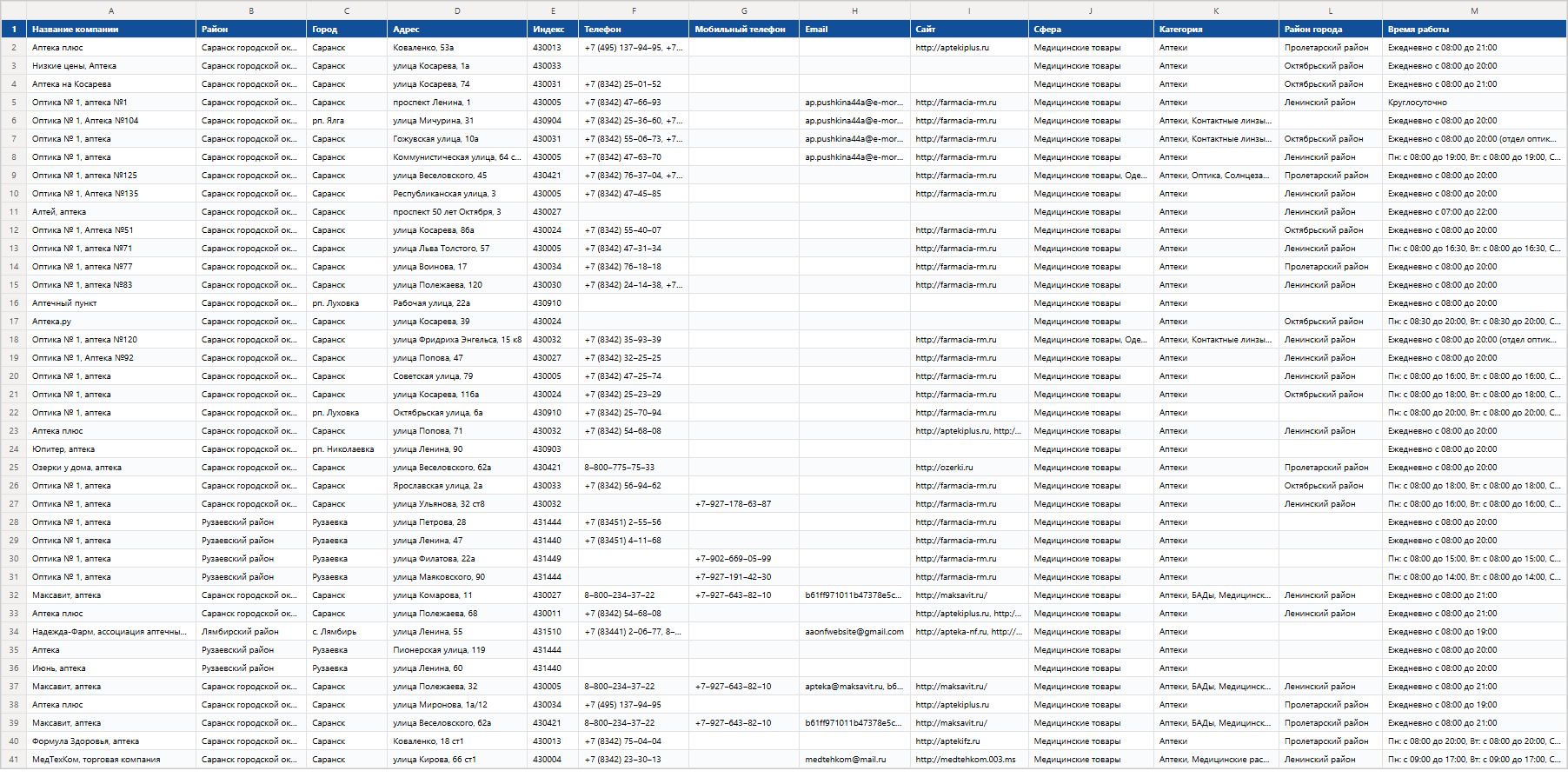Click the "Пионерская улица, 119" address cell
The image size is (1568, 784).
[x=457, y=649]
